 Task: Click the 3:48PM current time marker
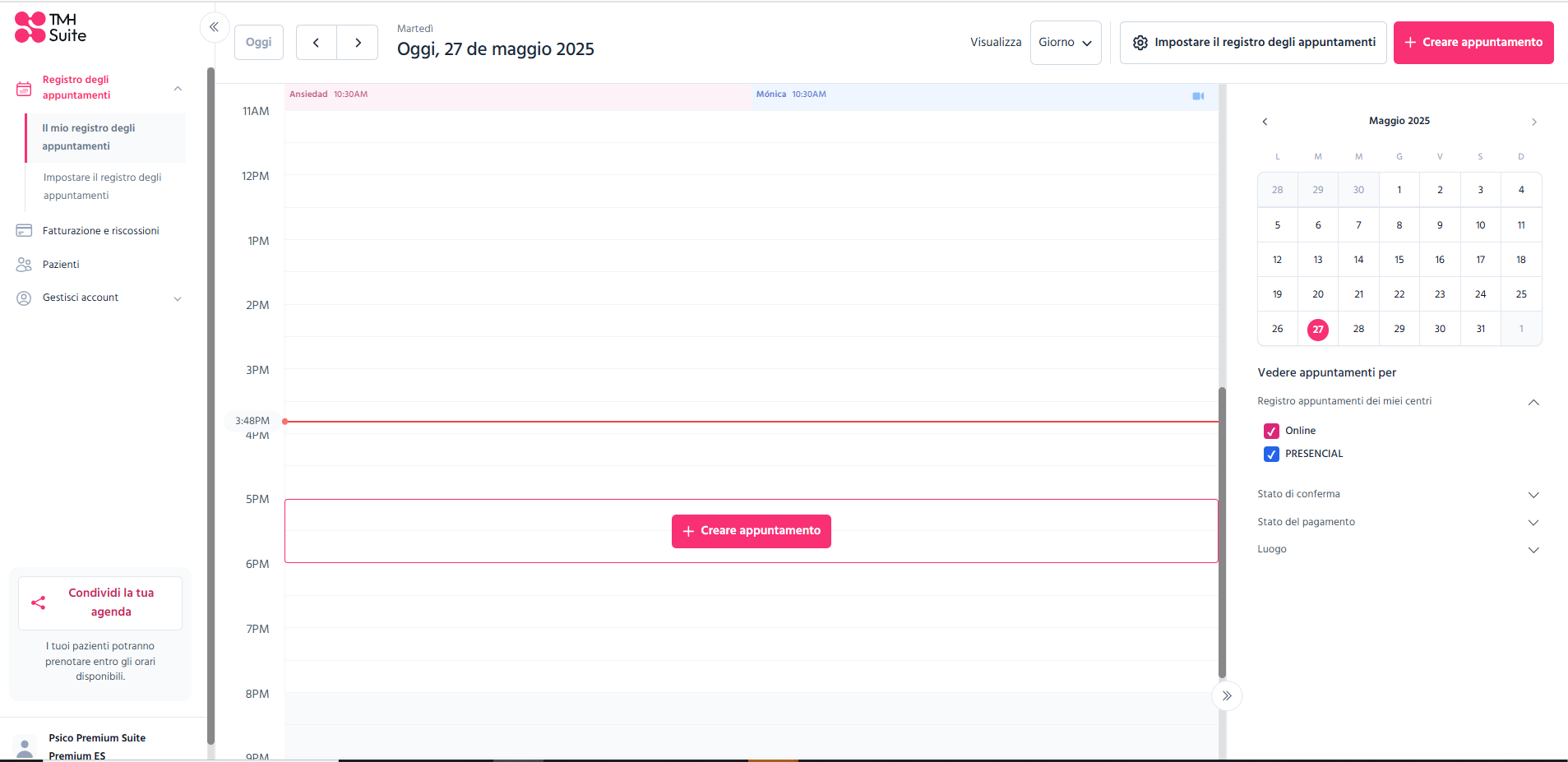(252, 421)
